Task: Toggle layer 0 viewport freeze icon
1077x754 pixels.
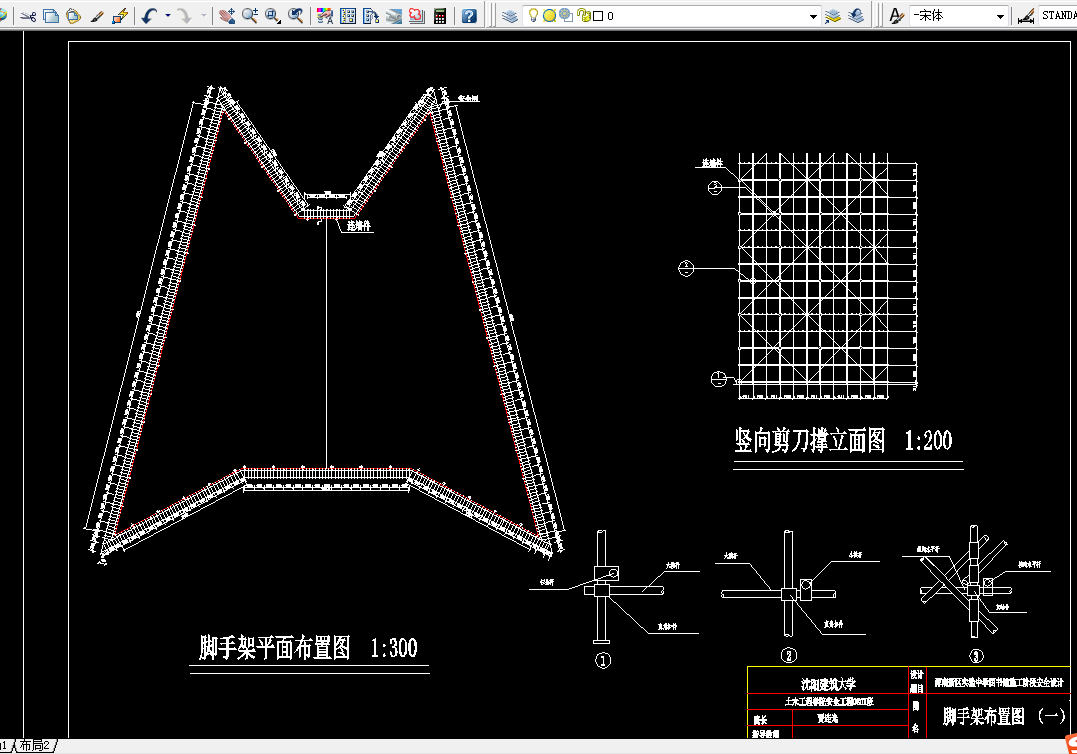Action: (565, 15)
